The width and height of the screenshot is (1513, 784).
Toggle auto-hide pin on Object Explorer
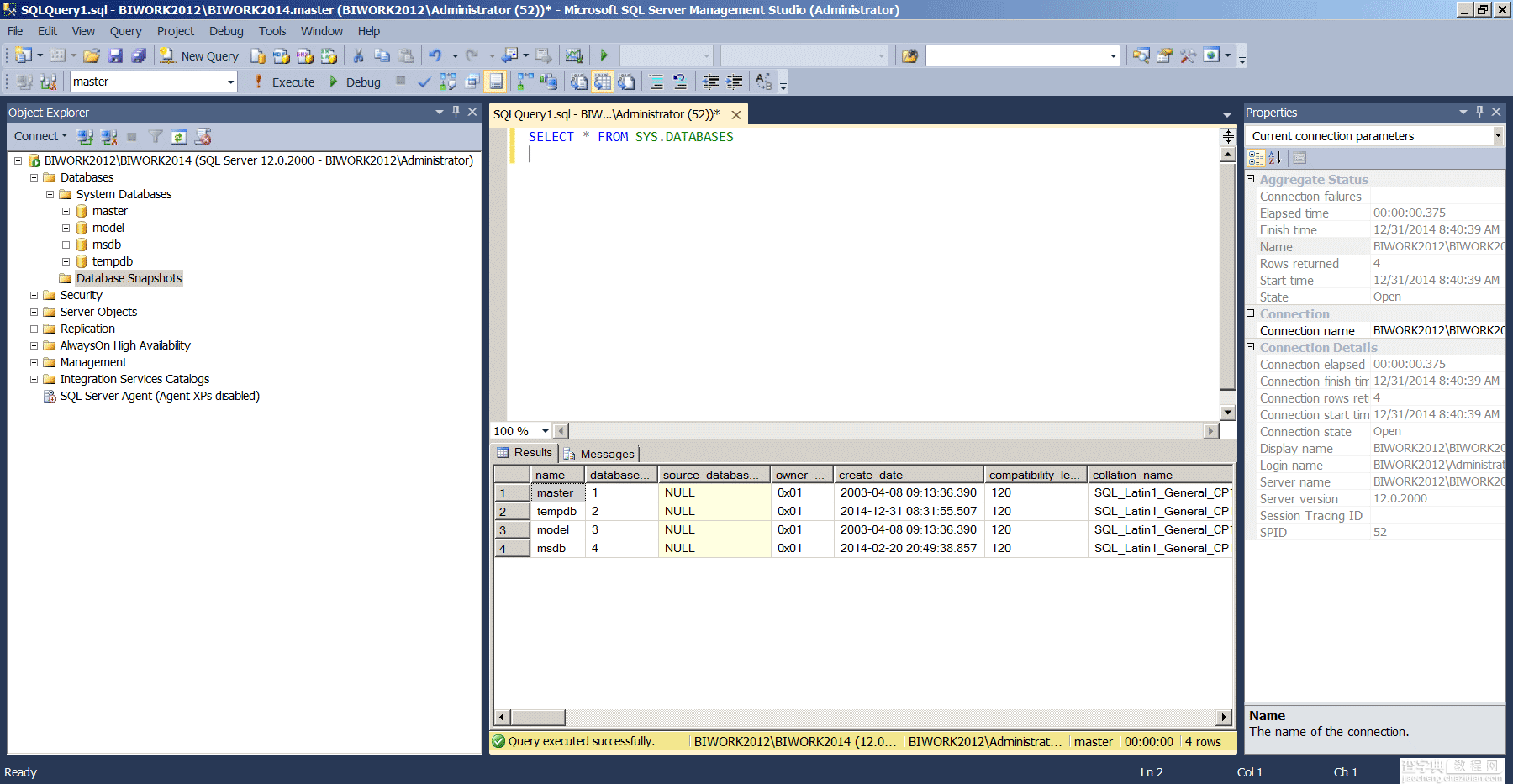coord(456,112)
